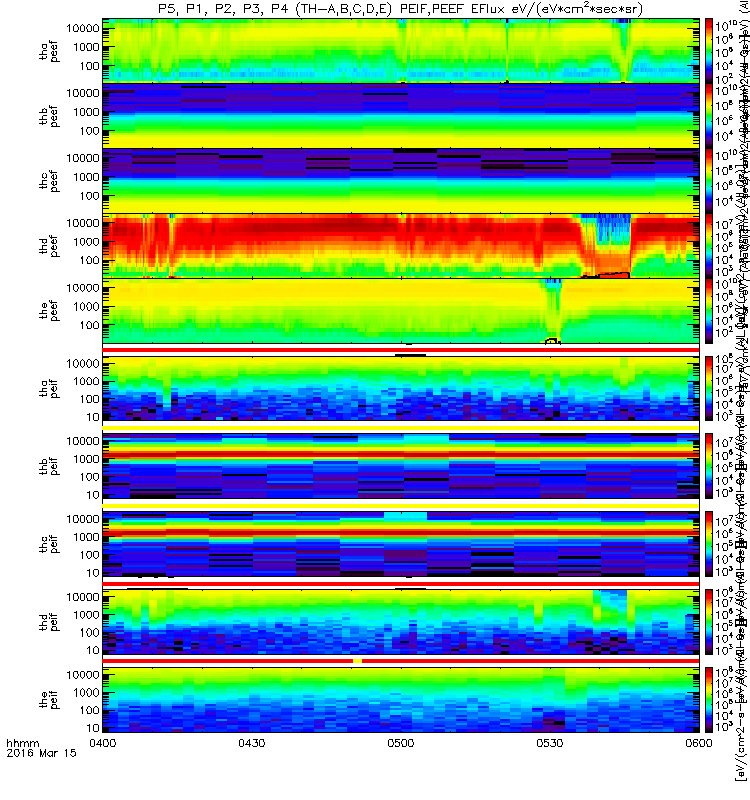Click the yellow segment in the bottom red bar
The width and height of the screenshot is (750, 800).
357,661
